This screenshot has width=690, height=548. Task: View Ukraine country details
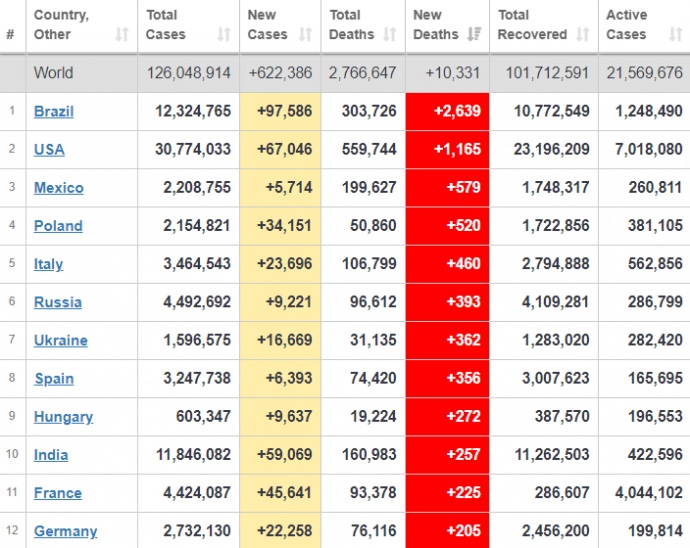coord(61,340)
